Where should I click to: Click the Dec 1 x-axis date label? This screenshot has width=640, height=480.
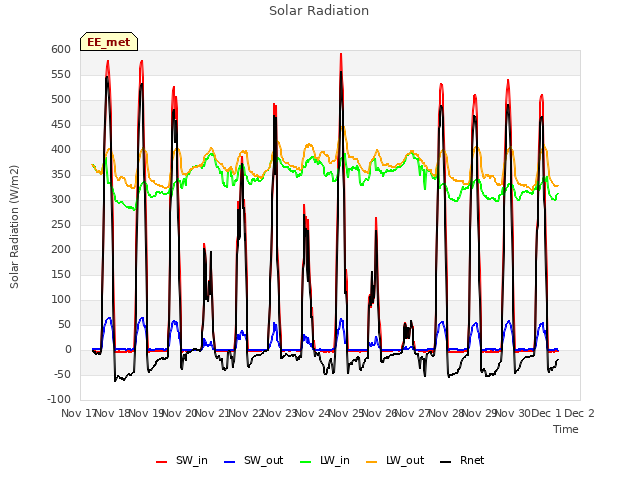545,413
